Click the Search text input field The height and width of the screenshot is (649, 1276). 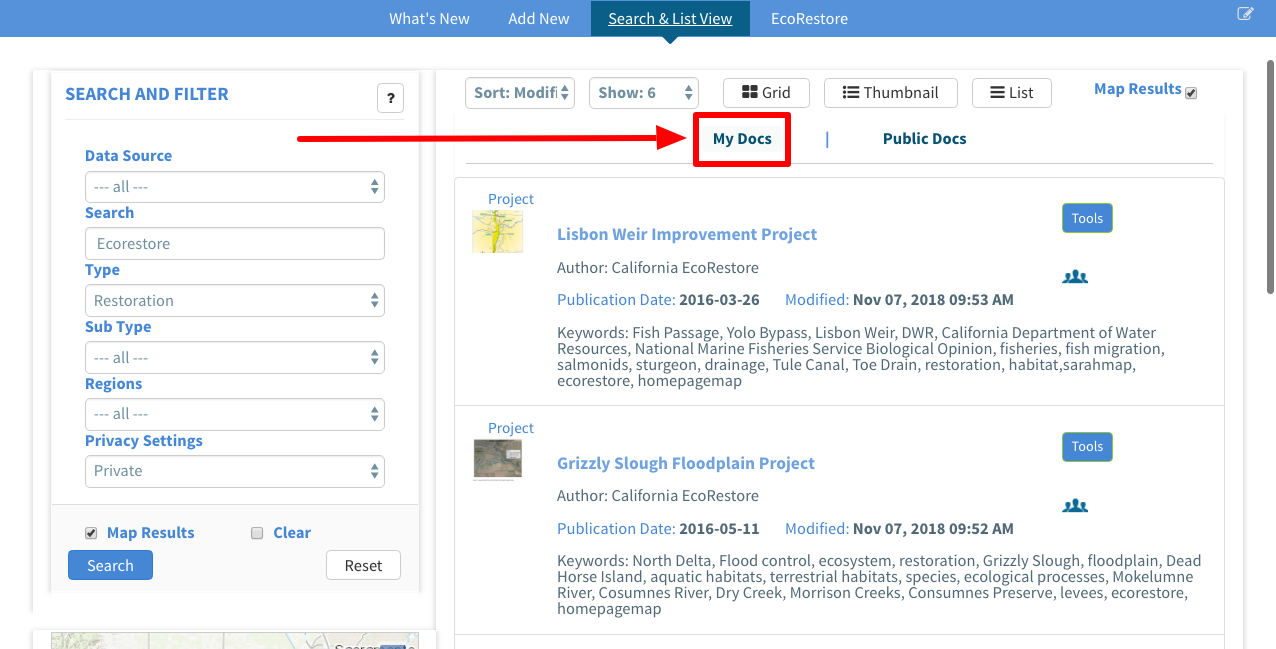[x=234, y=244]
